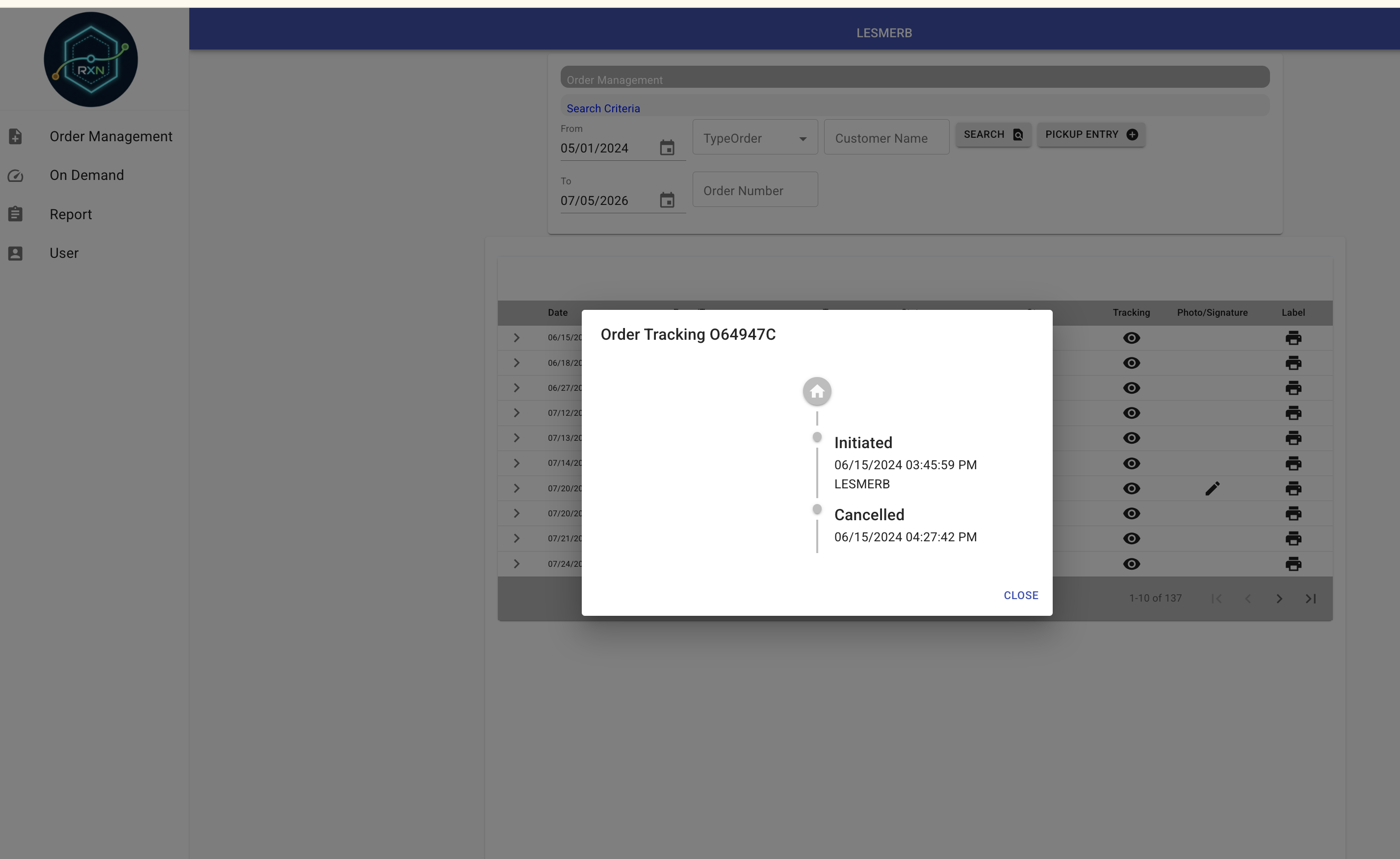
Task: Click the User profile icon
Action: 15,253
